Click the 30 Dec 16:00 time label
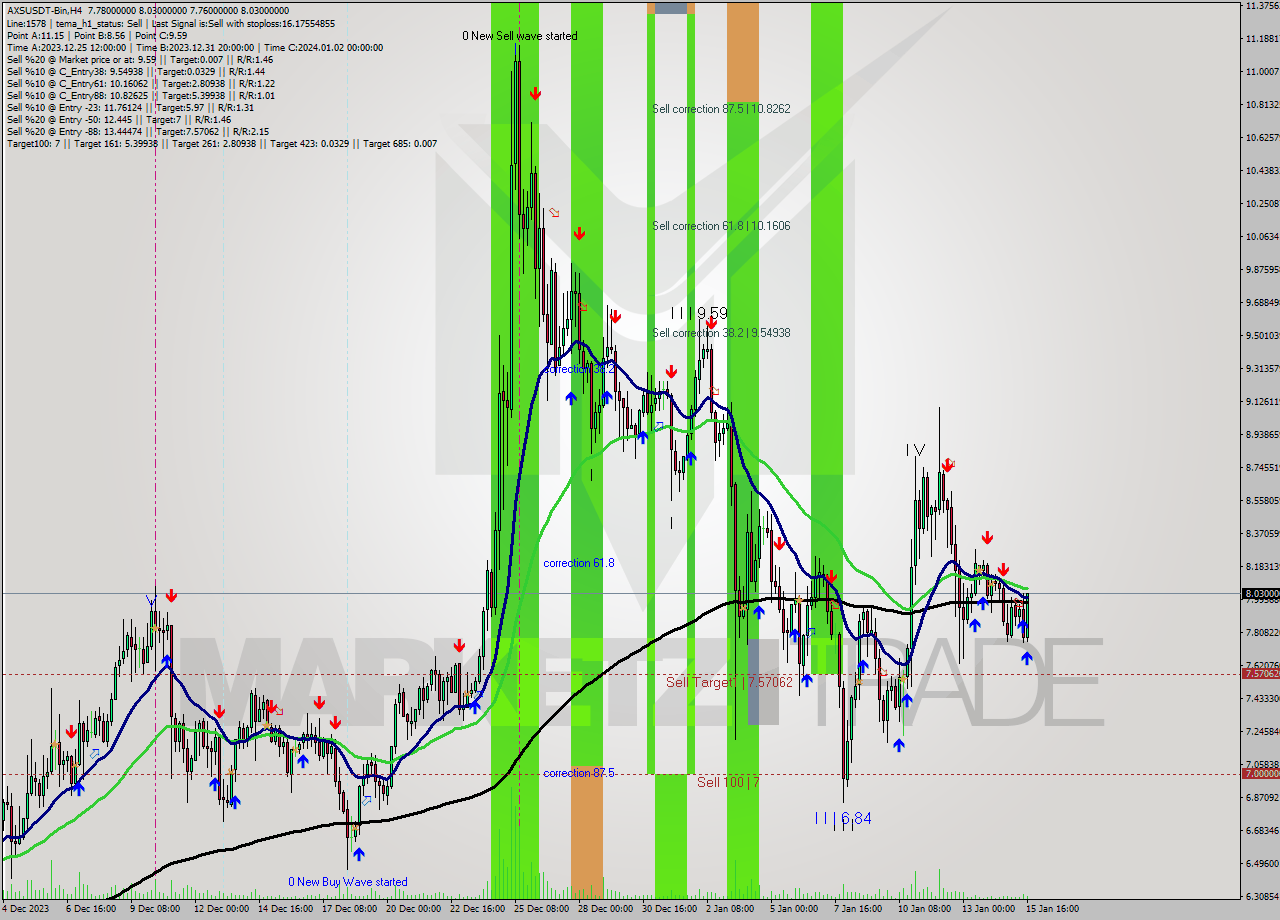The height and width of the screenshot is (920, 1280). pos(670,909)
